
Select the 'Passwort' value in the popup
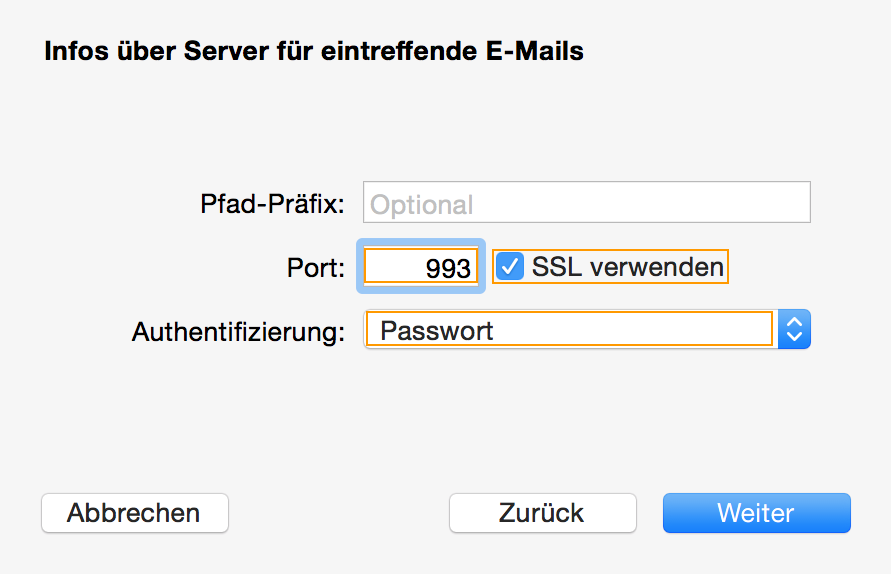point(437,330)
